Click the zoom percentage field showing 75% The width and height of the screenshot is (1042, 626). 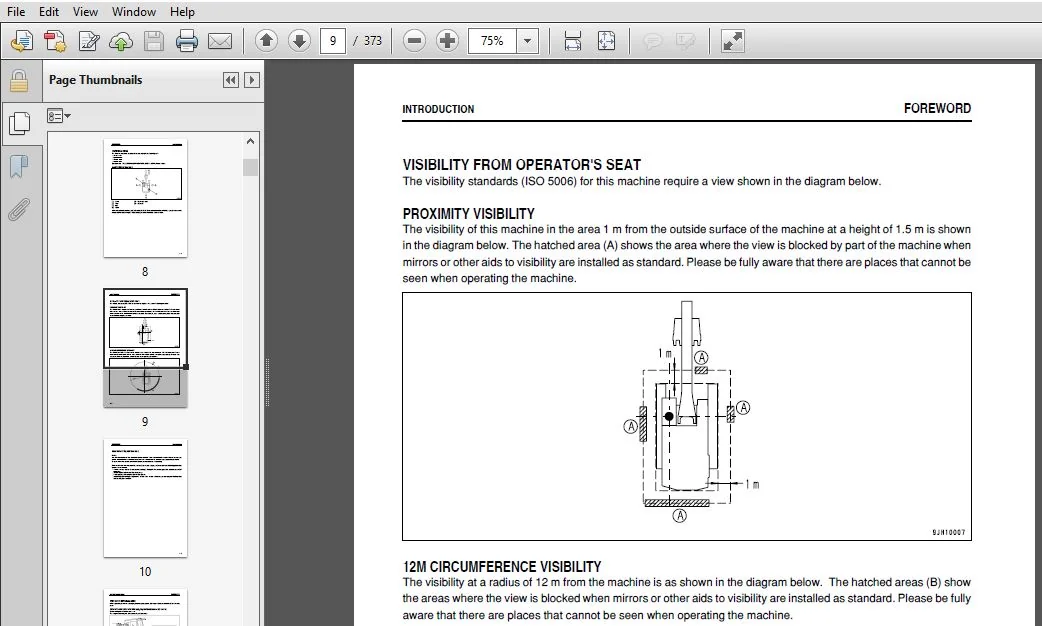click(492, 41)
